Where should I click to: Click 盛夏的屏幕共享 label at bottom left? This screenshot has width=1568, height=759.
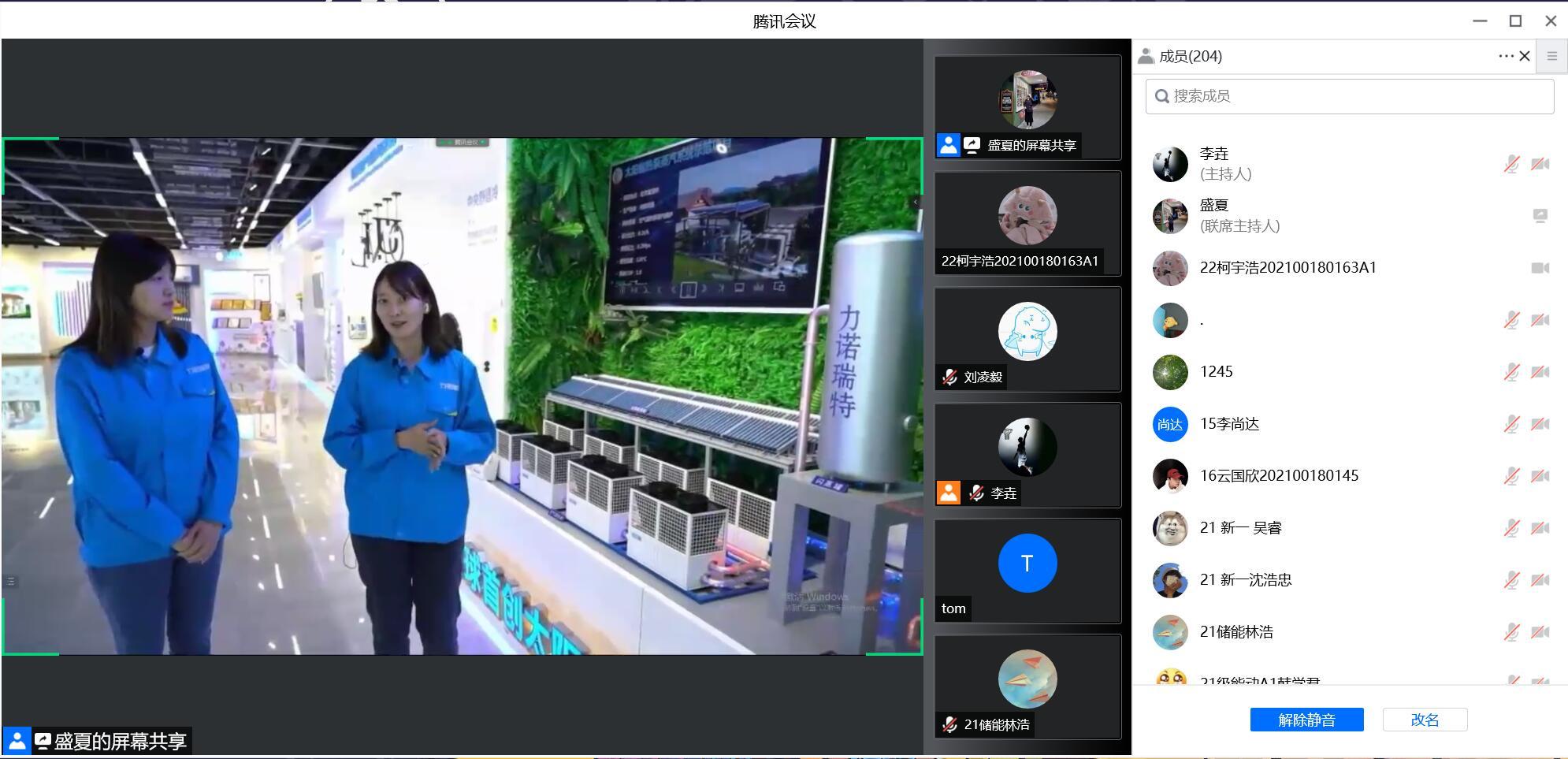pyautogui.click(x=120, y=741)
